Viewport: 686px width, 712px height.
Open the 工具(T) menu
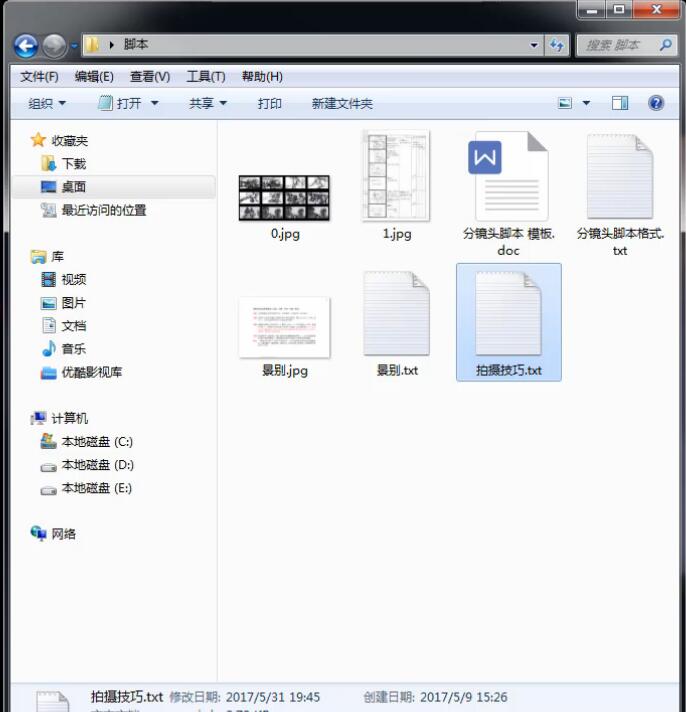[206, 77]
